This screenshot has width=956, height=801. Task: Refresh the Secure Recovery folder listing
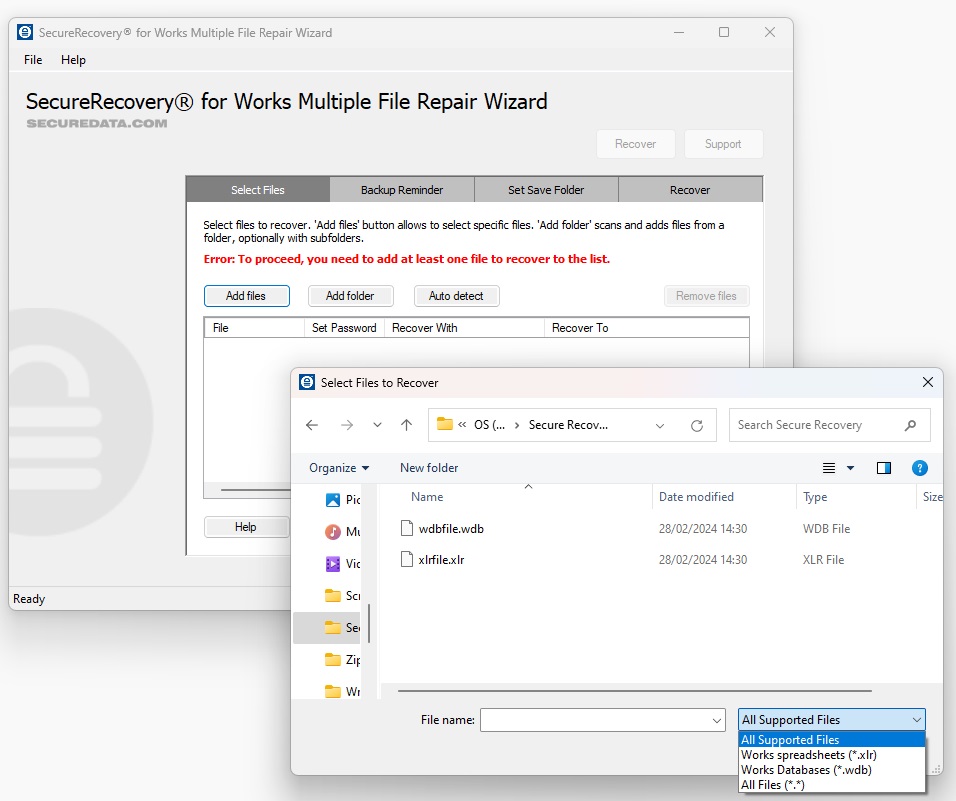coord(697,425)
